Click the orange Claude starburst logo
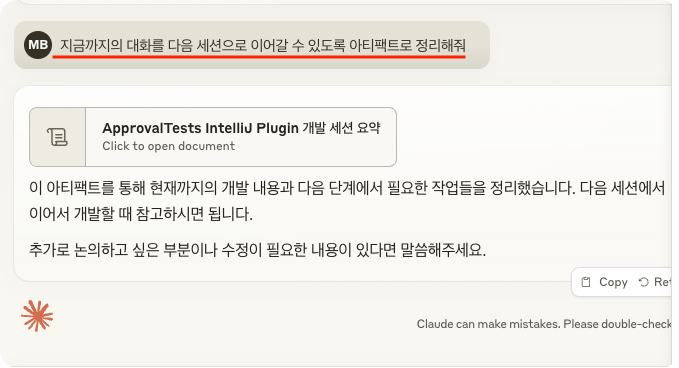This screenshot has width=679, height=368. pos(37,316)
